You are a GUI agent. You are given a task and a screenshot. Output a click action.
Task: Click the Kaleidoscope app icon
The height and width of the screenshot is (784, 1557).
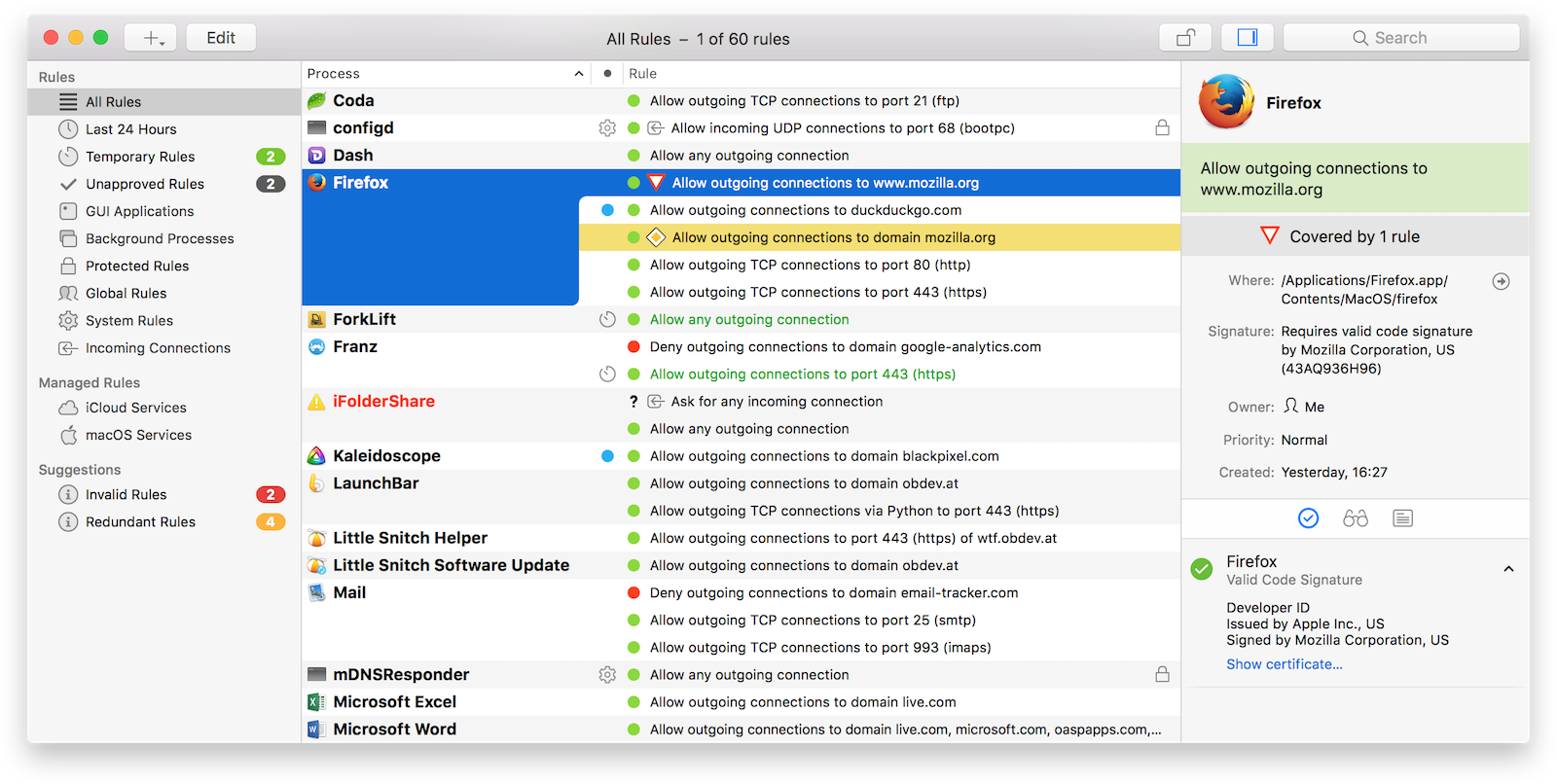316,456
